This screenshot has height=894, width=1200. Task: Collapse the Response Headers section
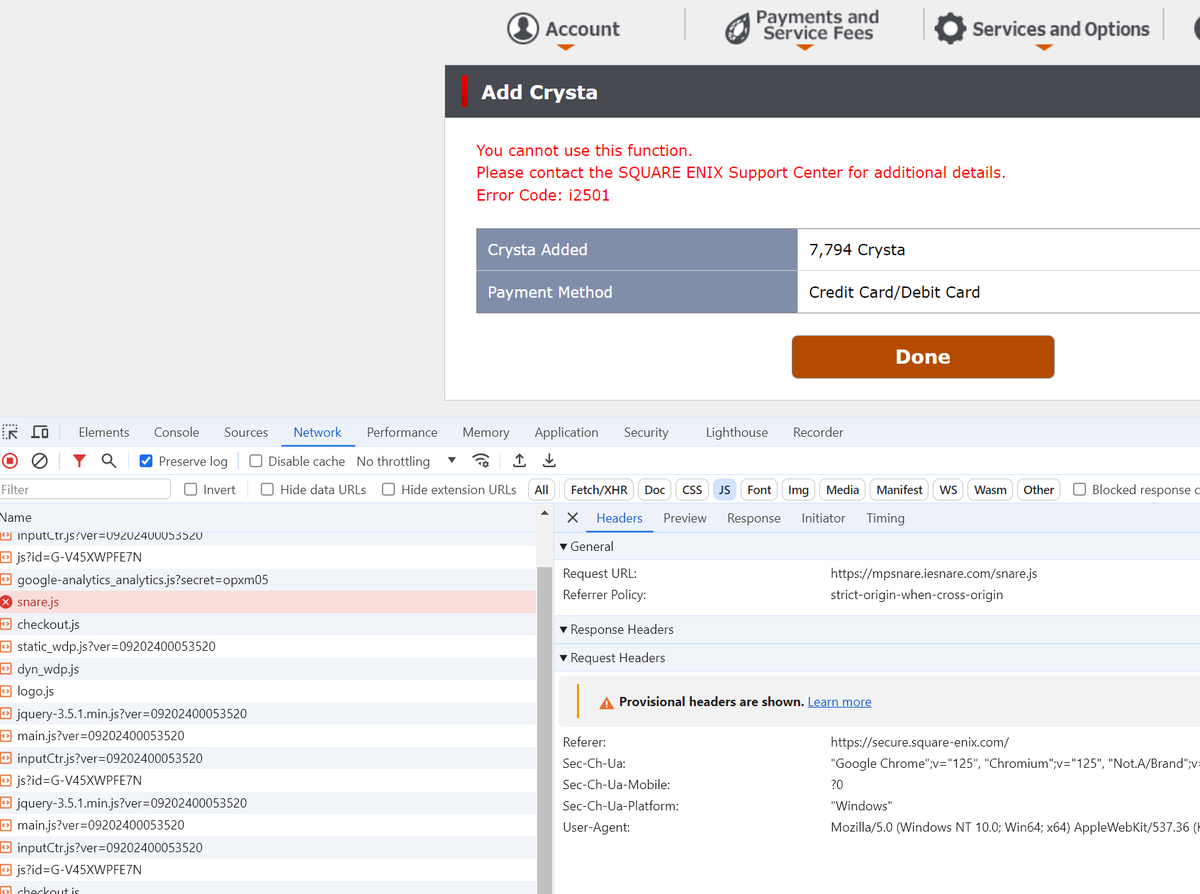pos(564,630)
